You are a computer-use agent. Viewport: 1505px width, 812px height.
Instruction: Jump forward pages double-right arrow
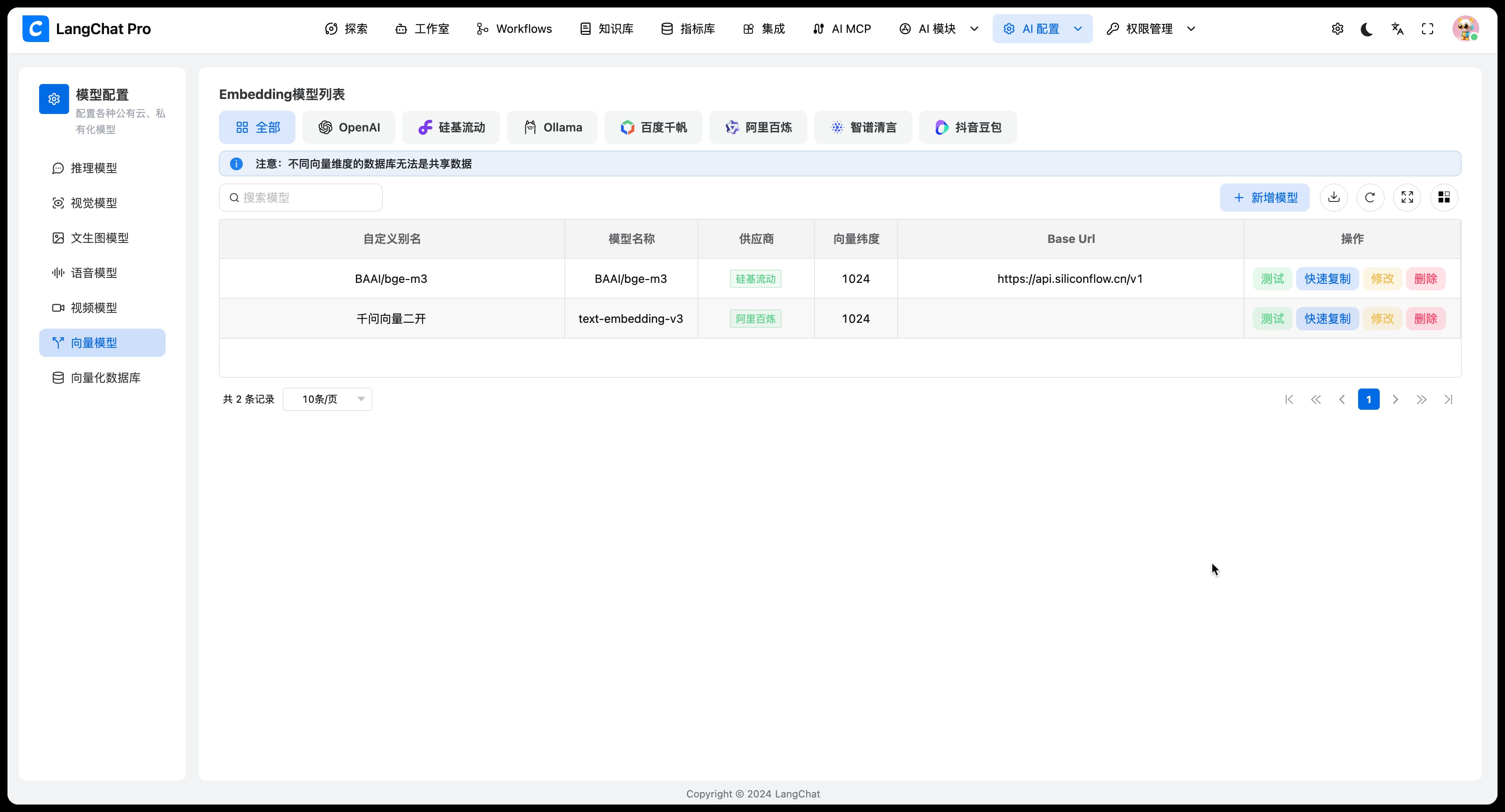pos(1421,399)
